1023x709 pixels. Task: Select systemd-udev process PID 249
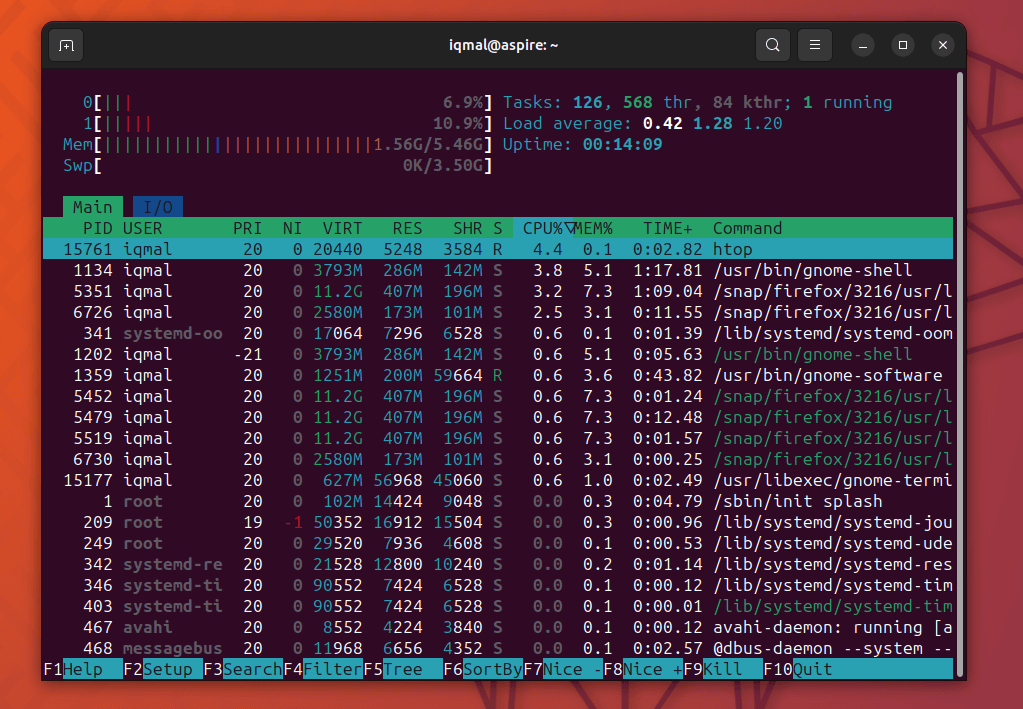pyautogui.click(x=498, y=543)
